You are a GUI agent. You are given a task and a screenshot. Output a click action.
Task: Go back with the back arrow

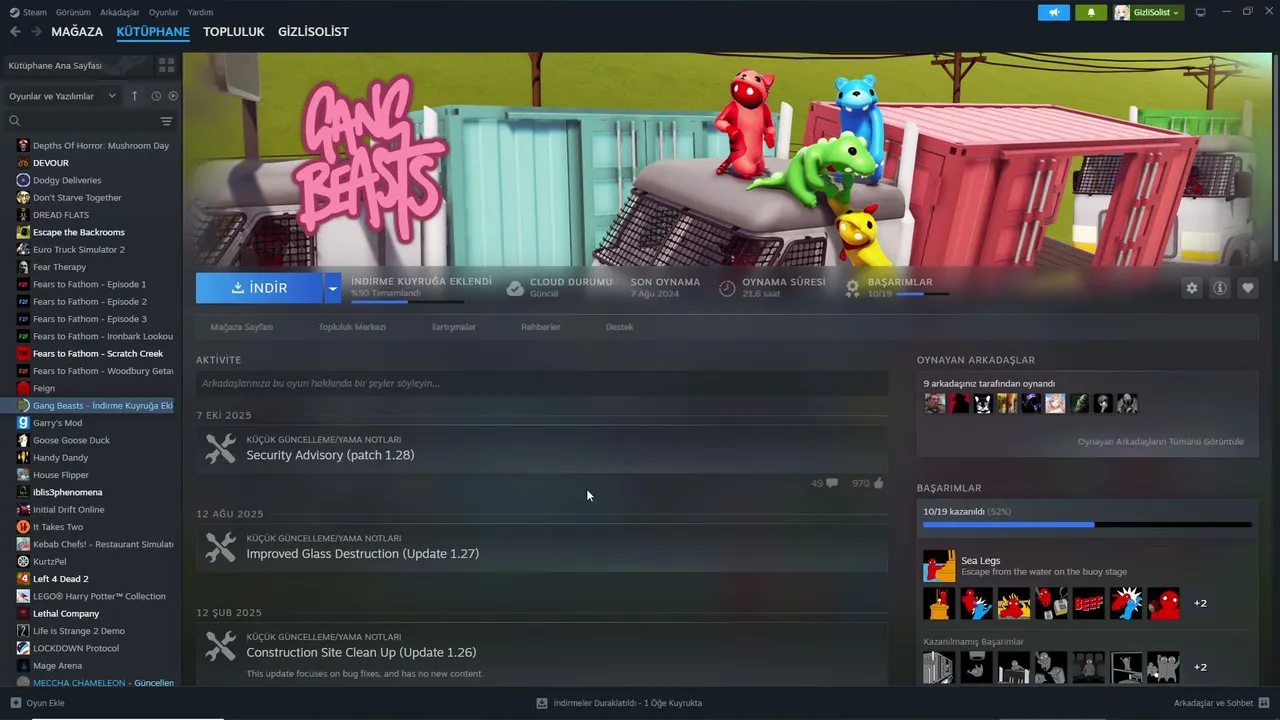pos(15,32)
